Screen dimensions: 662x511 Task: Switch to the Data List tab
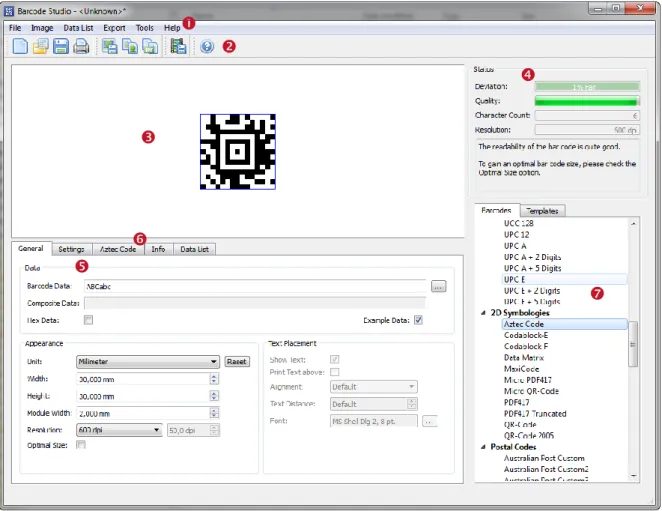(194, 249)
